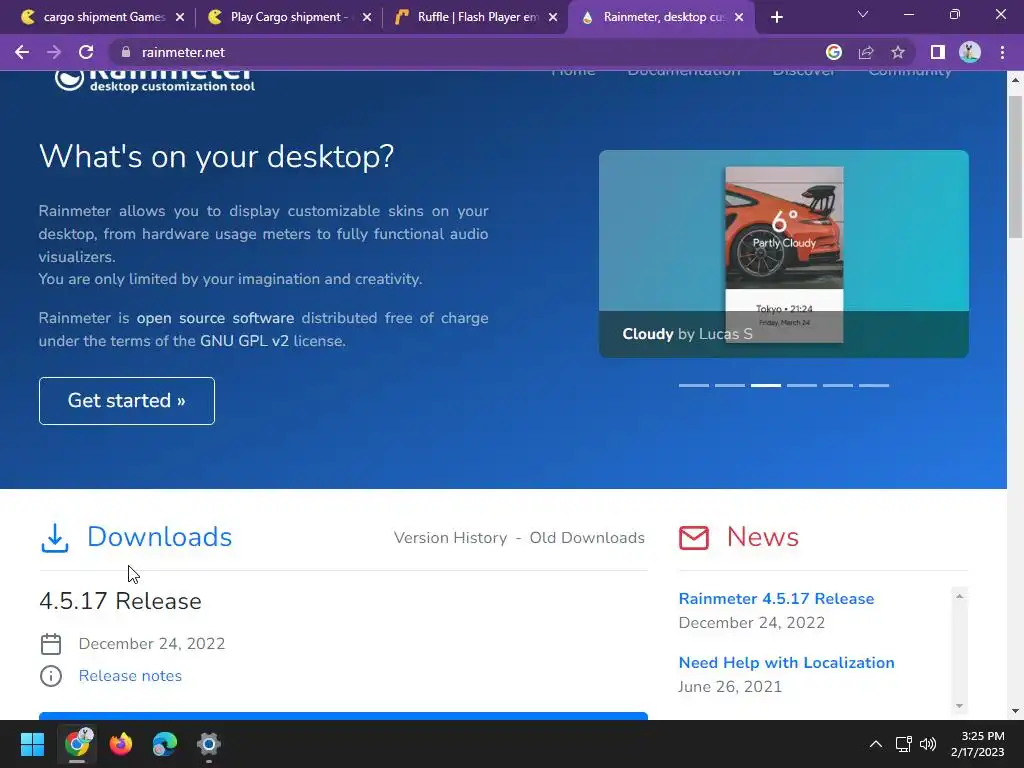Select the first carousel slide indicator
Image resolution: width=1024 pixels, height=768 pixels.
[694, 385]
